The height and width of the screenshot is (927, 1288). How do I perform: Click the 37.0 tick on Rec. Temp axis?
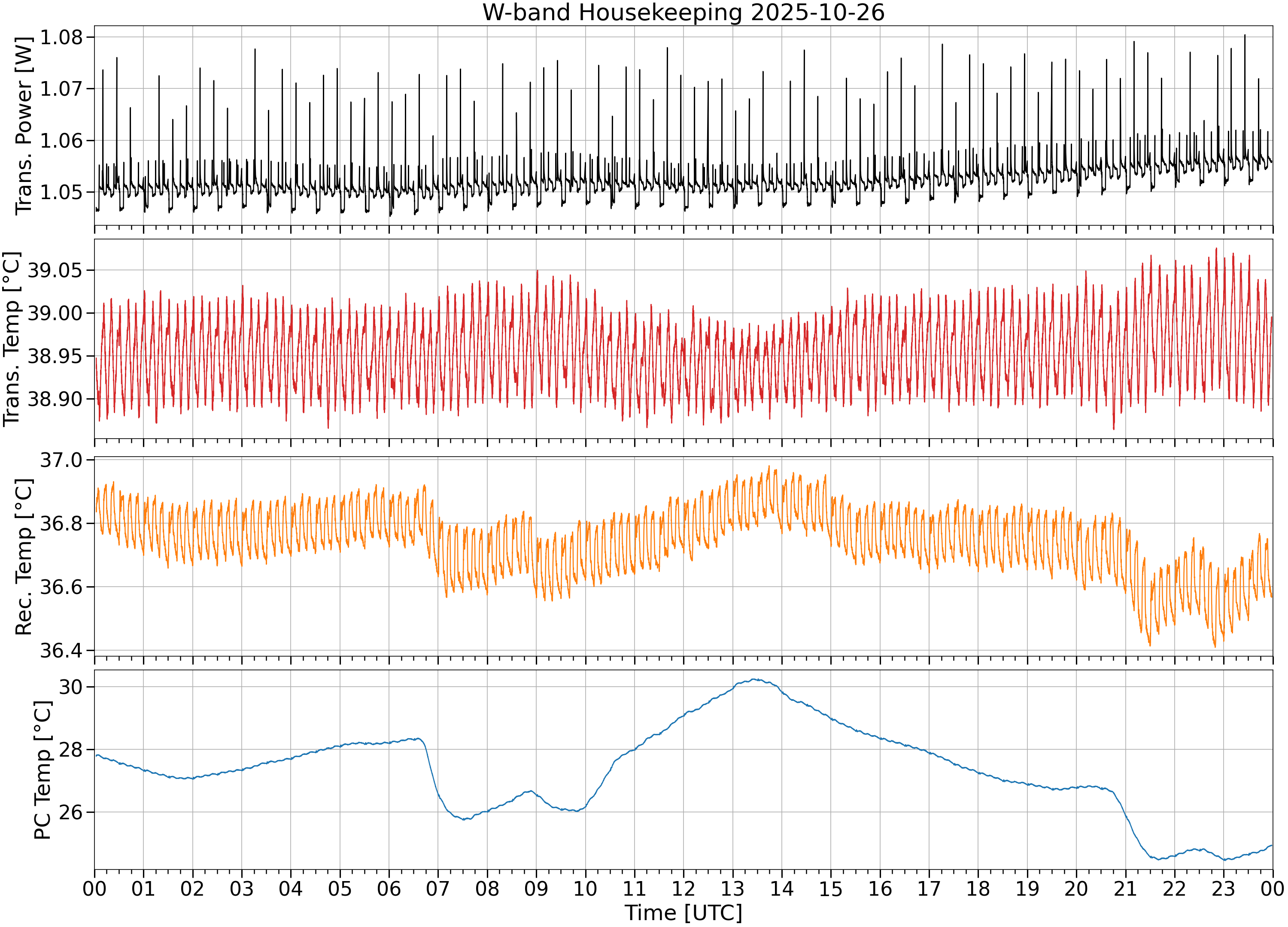point(61,460)
